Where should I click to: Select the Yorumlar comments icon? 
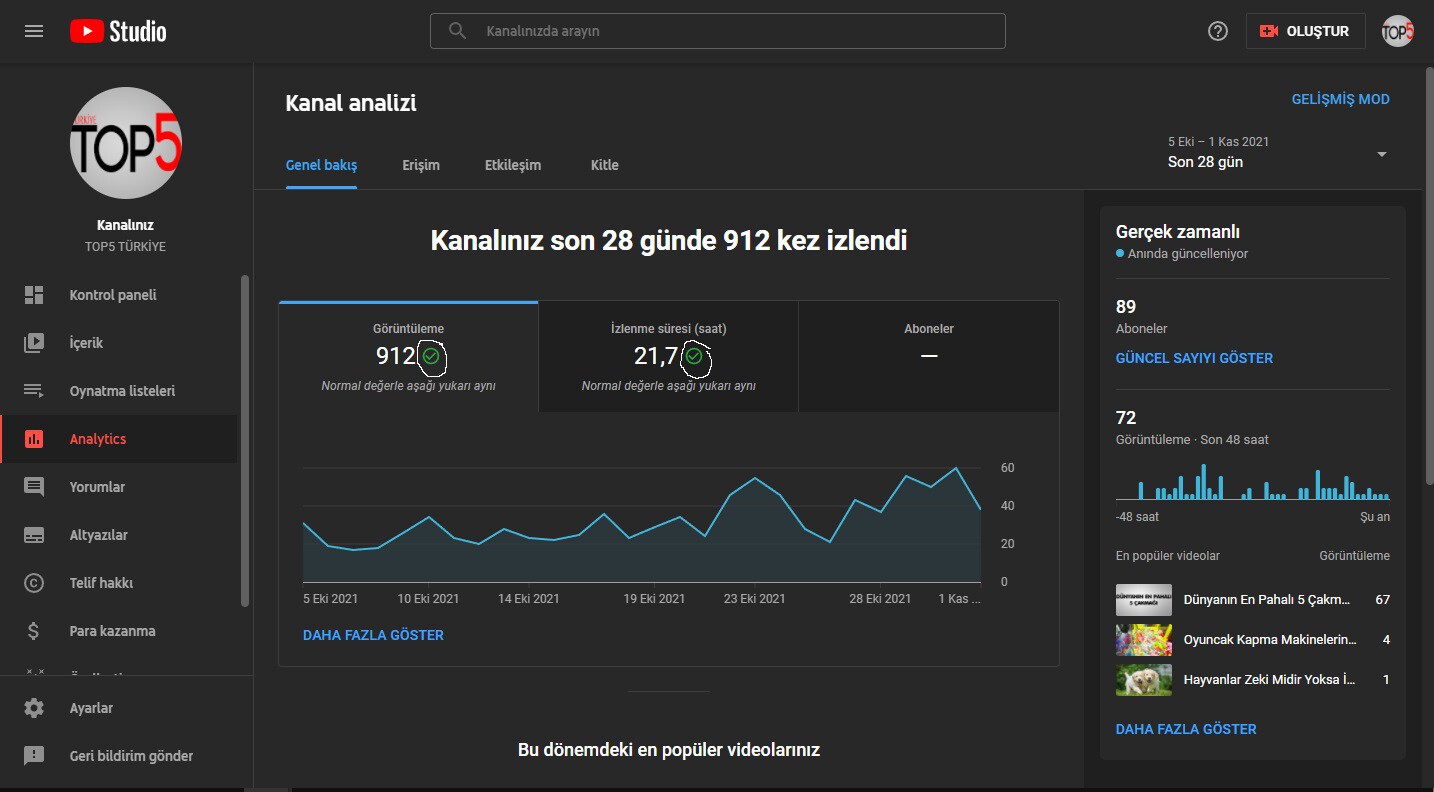pyautogui.click(x=34, y=487)
